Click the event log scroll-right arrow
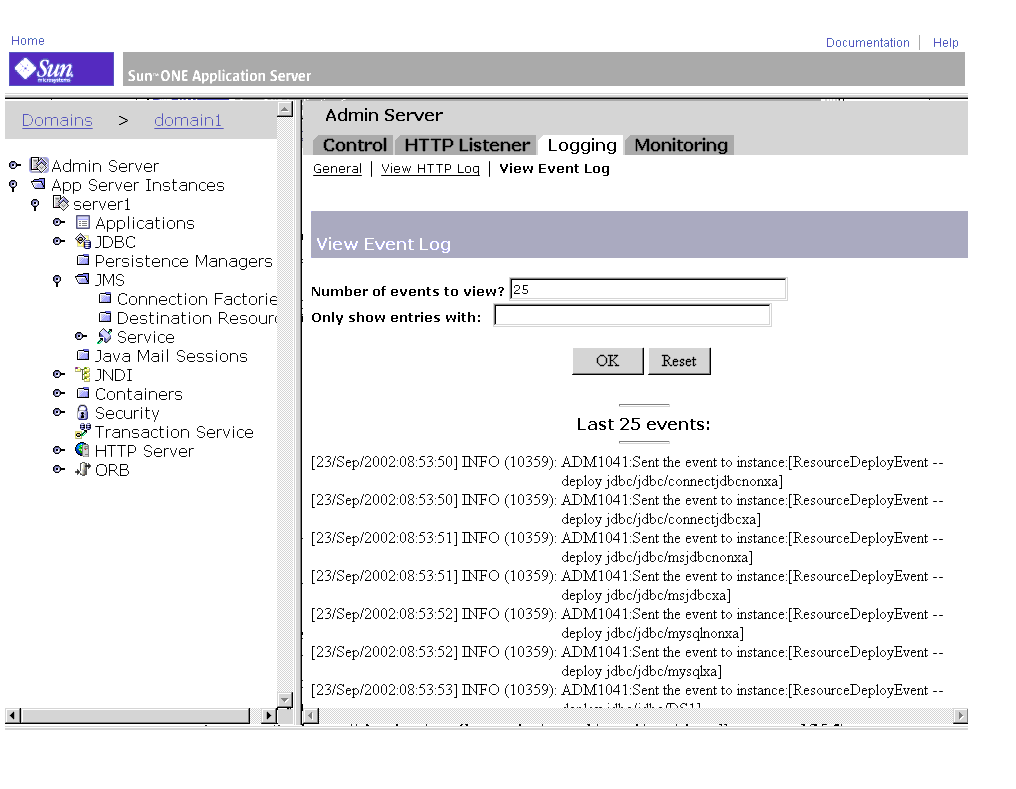Screen dimensions: 1016x789 960,716
